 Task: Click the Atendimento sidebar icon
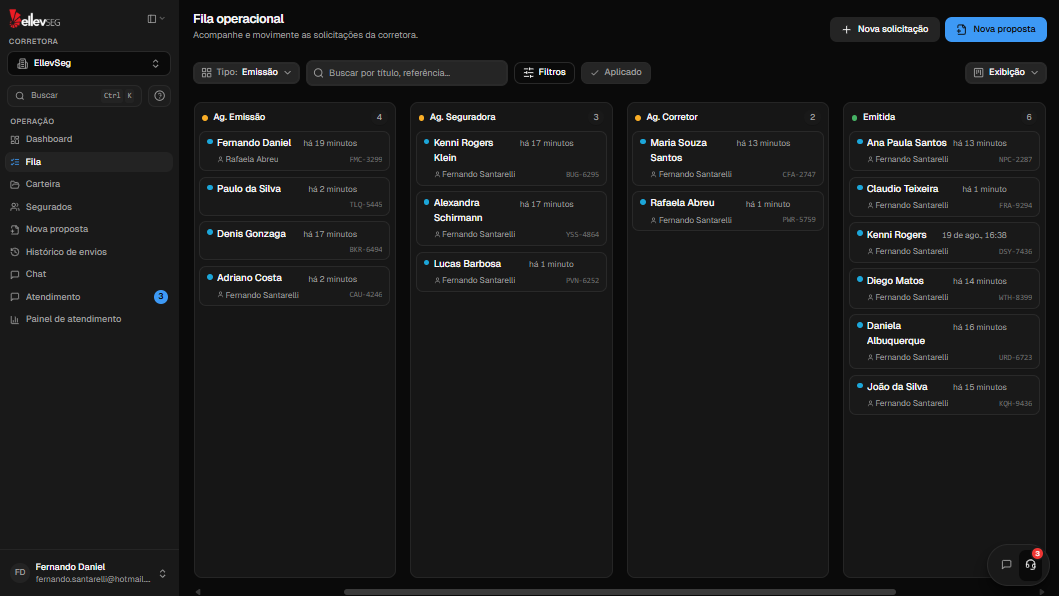click(15, 297)
